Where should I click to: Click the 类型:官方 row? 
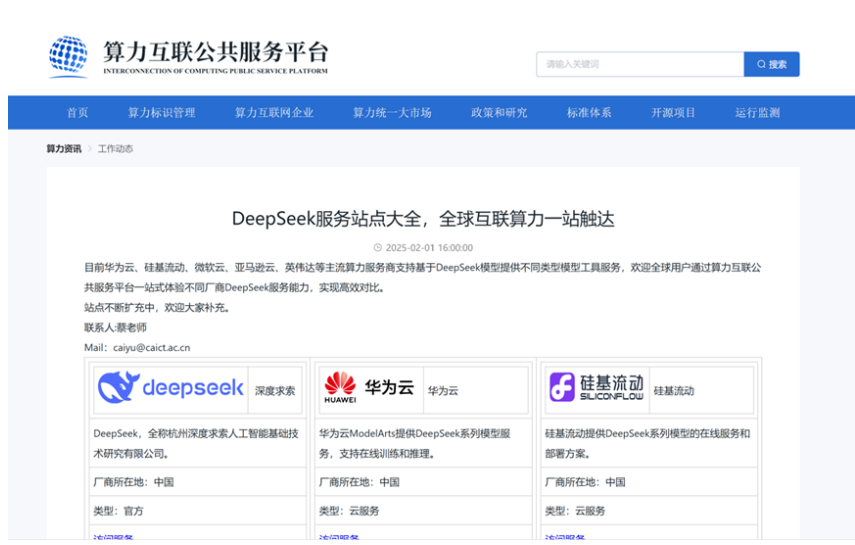pyautogui.click(x=118, y=511)
